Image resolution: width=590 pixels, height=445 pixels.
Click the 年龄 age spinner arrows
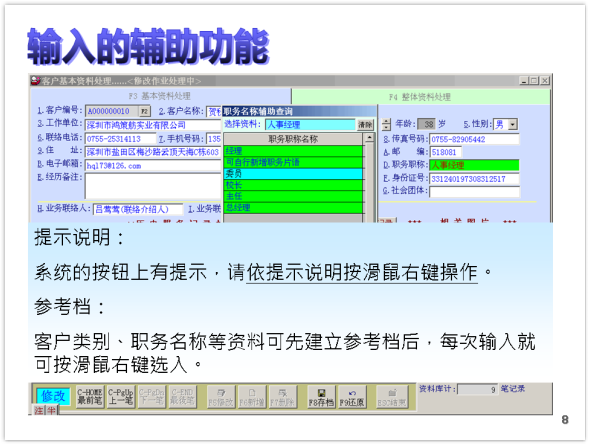[386, 124]
